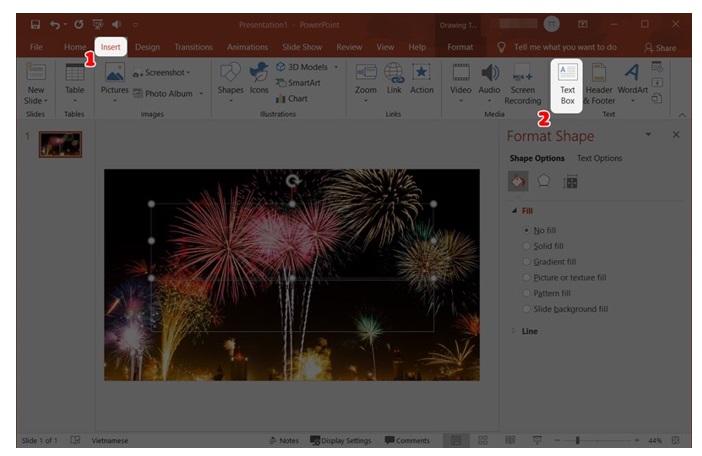Select the Solid fill radio option
702x456 pixels.
(x=527, y=246)
